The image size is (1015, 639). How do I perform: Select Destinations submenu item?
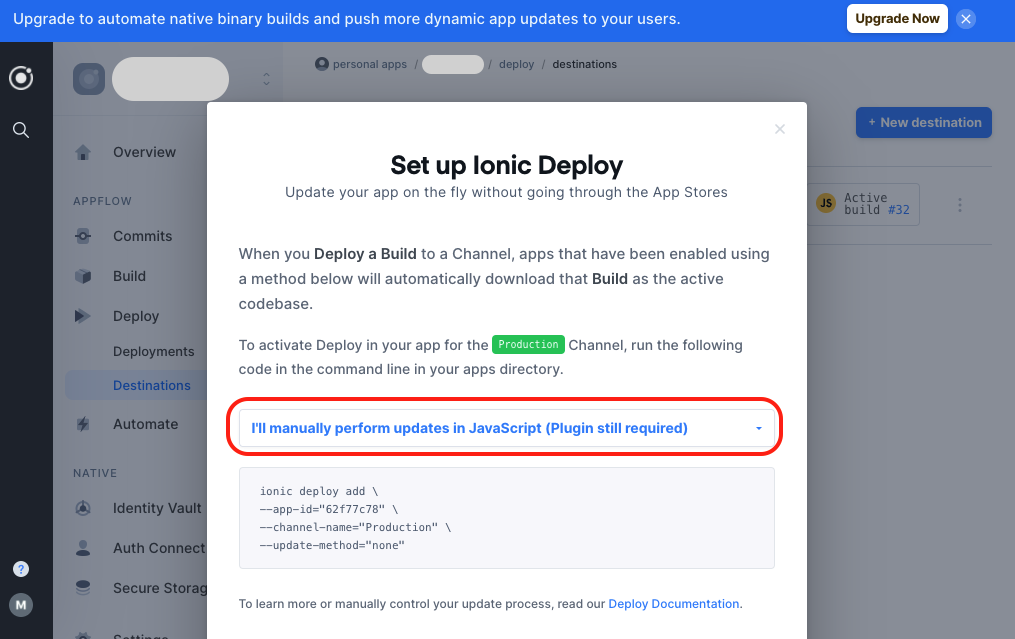[x=151, y=385]
